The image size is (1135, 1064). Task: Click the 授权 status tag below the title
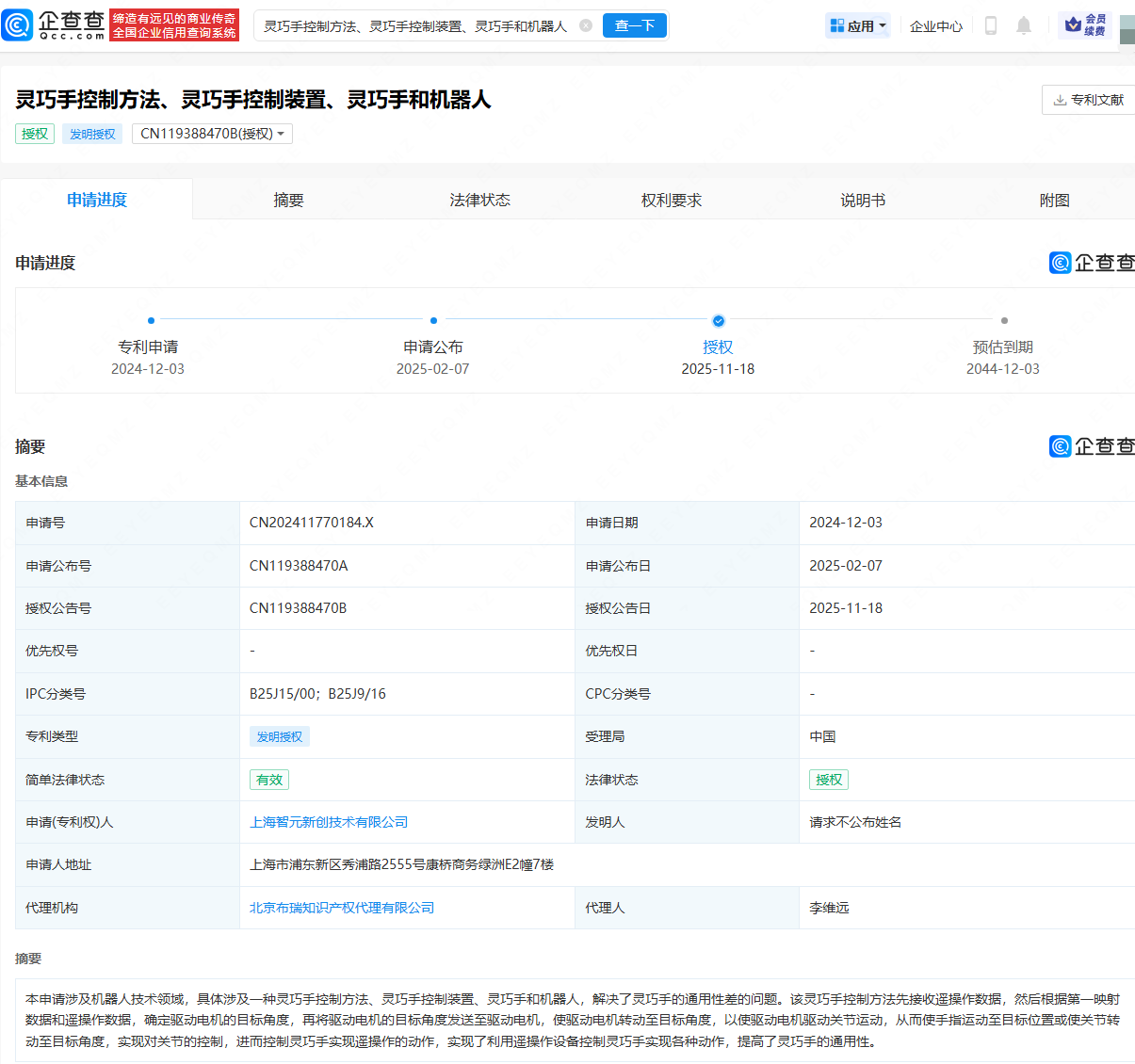[34, 134]
